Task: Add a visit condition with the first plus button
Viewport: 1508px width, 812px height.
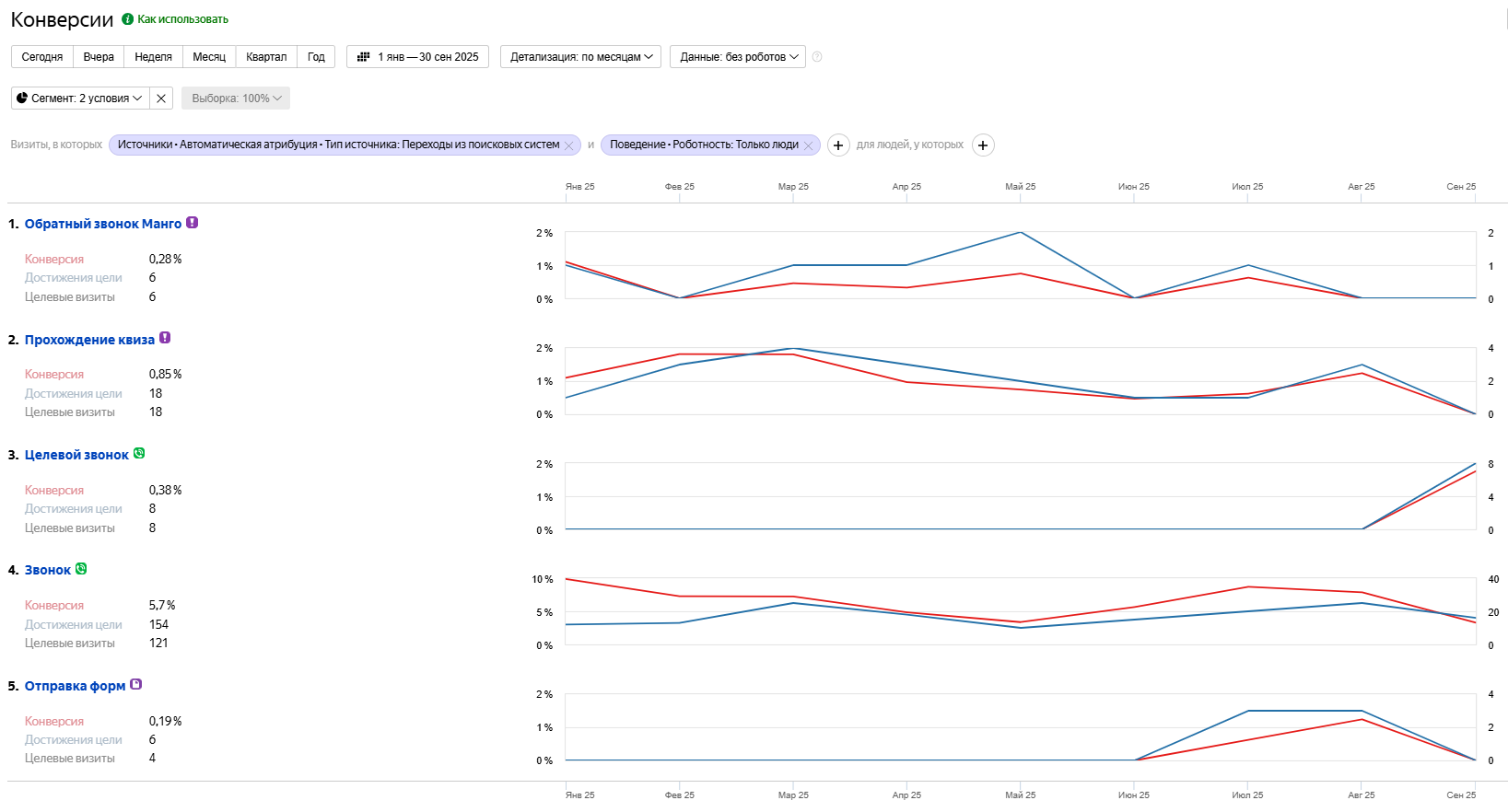Action: [838, 145]
